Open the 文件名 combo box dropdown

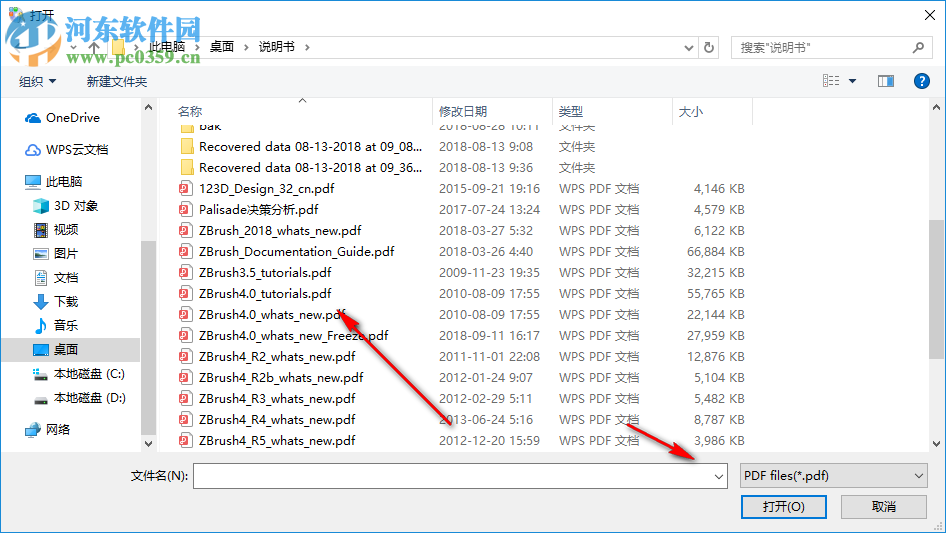tap(719, 476)
